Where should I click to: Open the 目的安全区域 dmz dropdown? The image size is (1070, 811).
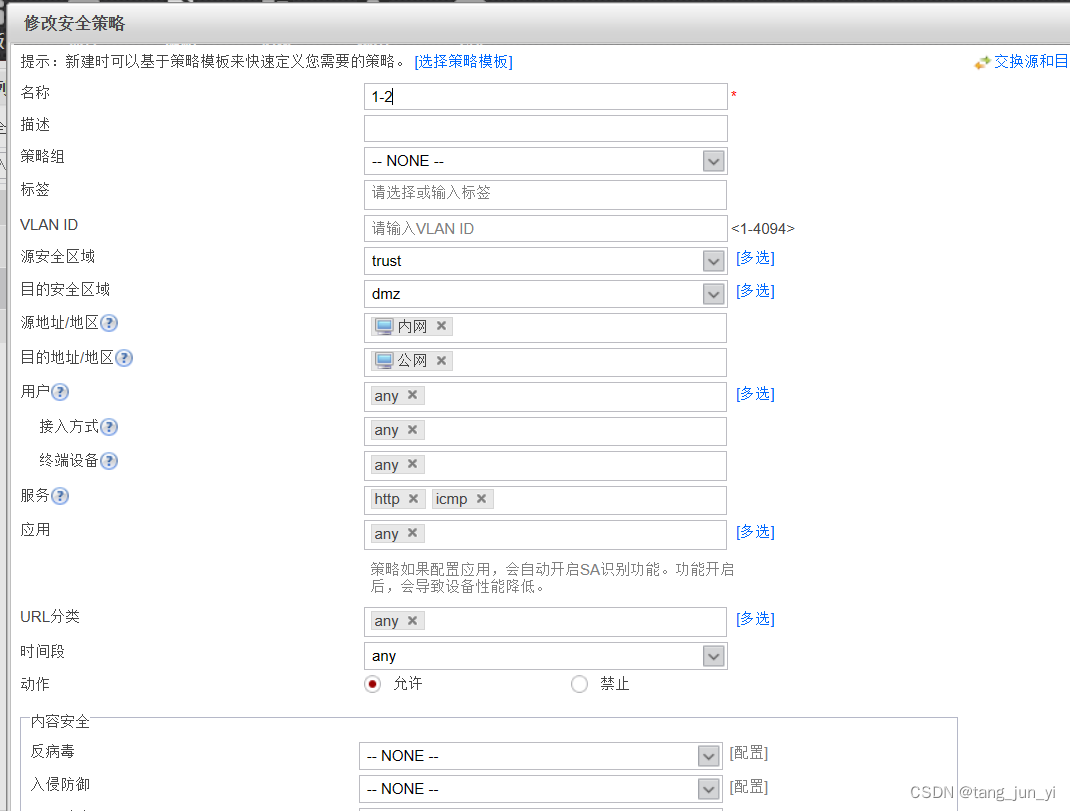click(714, 294)
